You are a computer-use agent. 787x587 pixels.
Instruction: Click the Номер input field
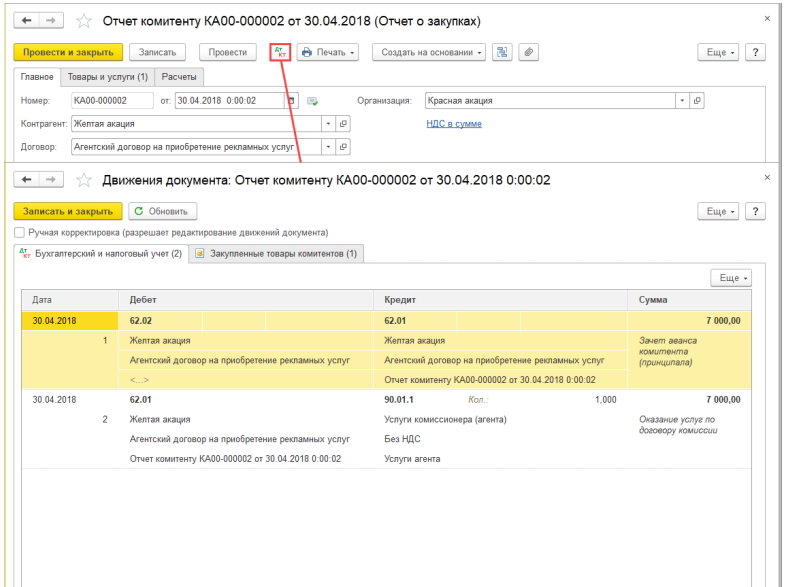point(112,100)
